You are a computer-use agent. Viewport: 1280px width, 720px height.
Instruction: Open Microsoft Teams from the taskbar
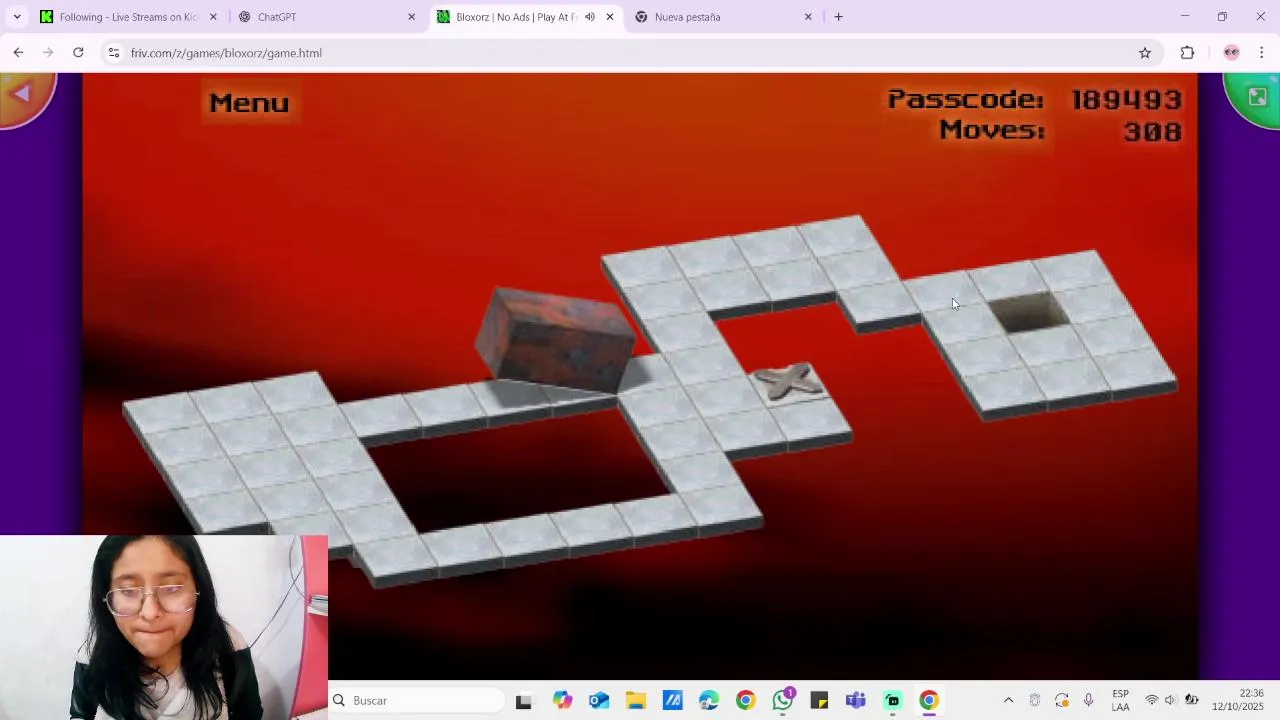(856, 701)
